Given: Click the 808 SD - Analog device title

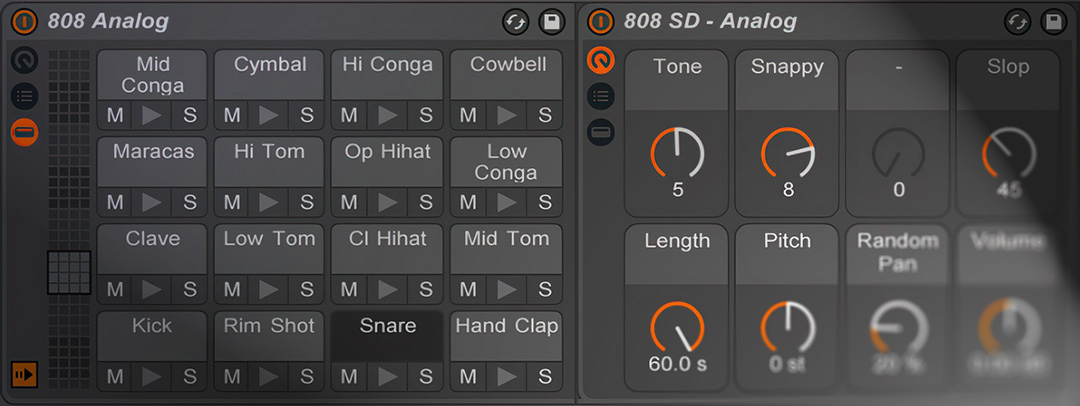Looking at the screenshot, I should 710,21.
